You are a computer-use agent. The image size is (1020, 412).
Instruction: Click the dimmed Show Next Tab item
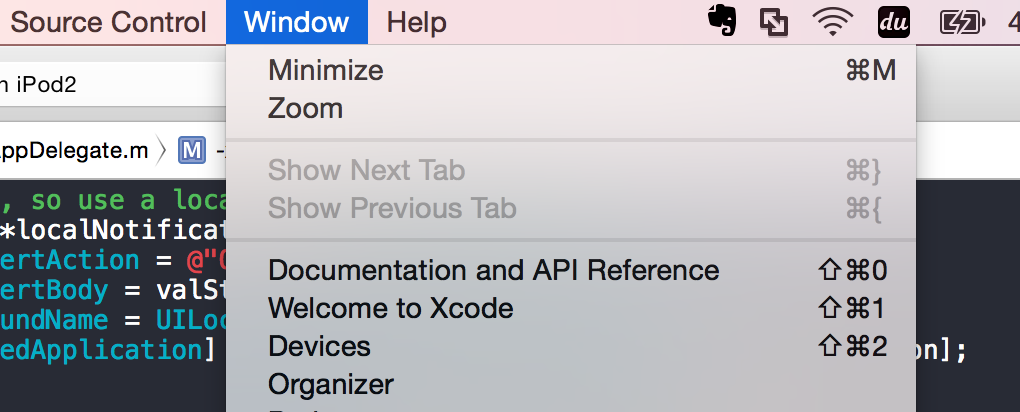(x=571, y=171)
